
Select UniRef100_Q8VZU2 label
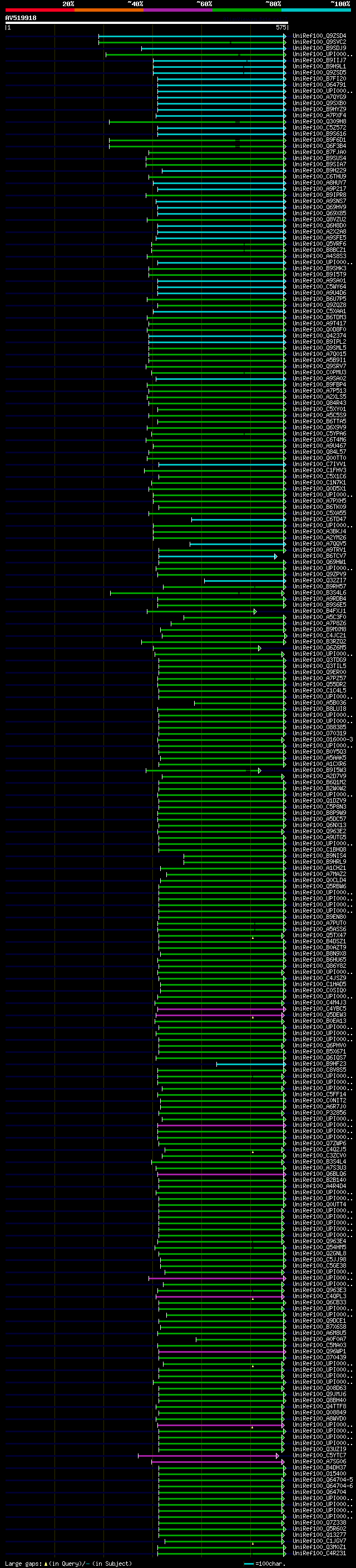click(x=319, y=219)
